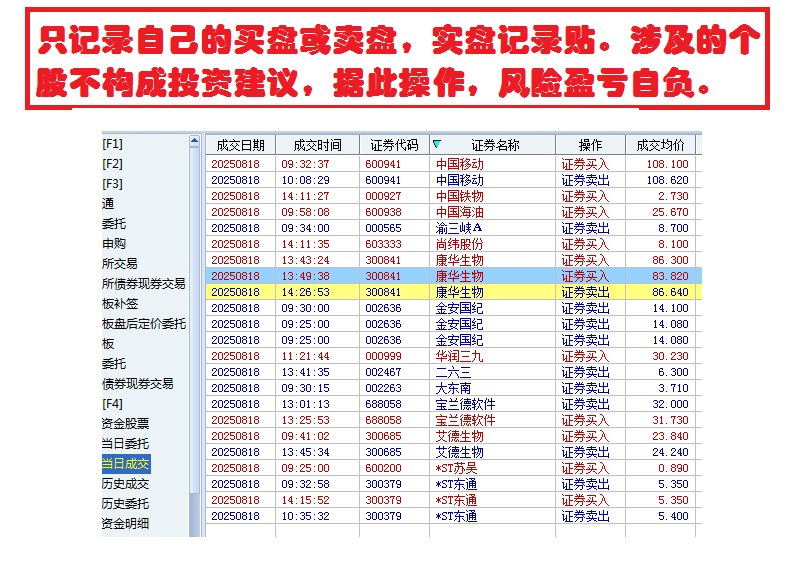Open 历史委托 in the sidebar
This screenshot has width=797, height=574.
[x=125, y=503]
